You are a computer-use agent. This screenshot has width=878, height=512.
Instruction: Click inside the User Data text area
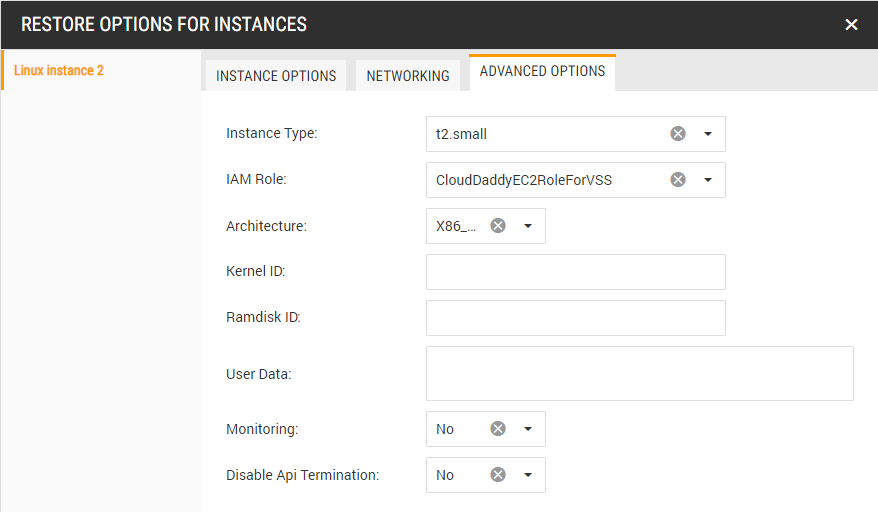pos(639,374)
